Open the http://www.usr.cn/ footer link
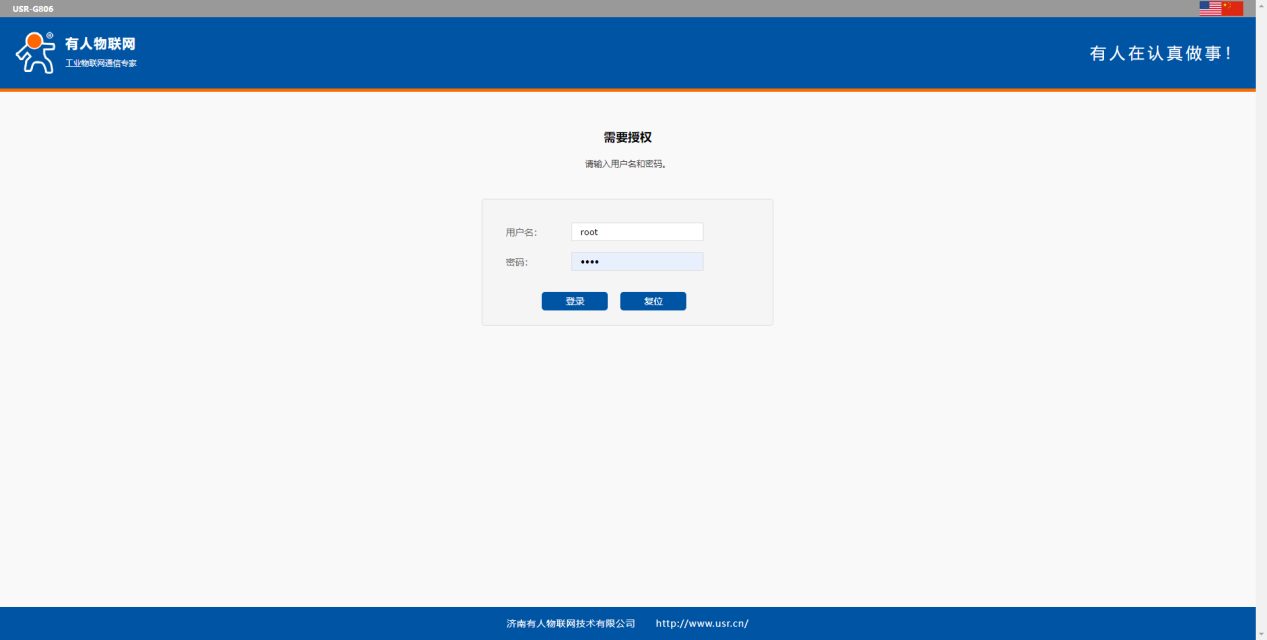This screenshot has height=640, width=1267. 702,623
